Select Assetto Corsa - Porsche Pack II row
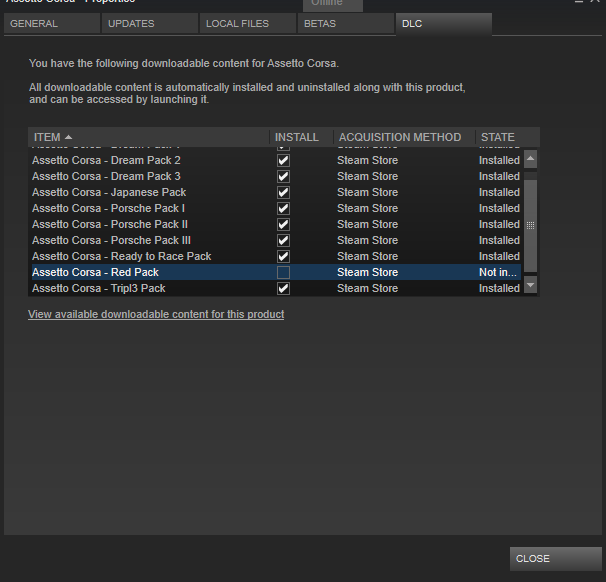606x582 pixels. (276, 225)
